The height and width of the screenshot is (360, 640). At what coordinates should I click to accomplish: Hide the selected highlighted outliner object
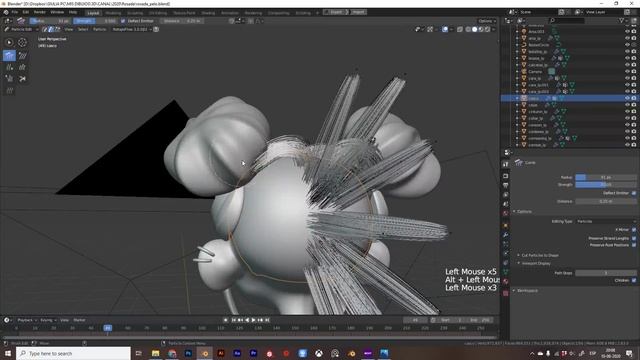click(x=627, y=98)
